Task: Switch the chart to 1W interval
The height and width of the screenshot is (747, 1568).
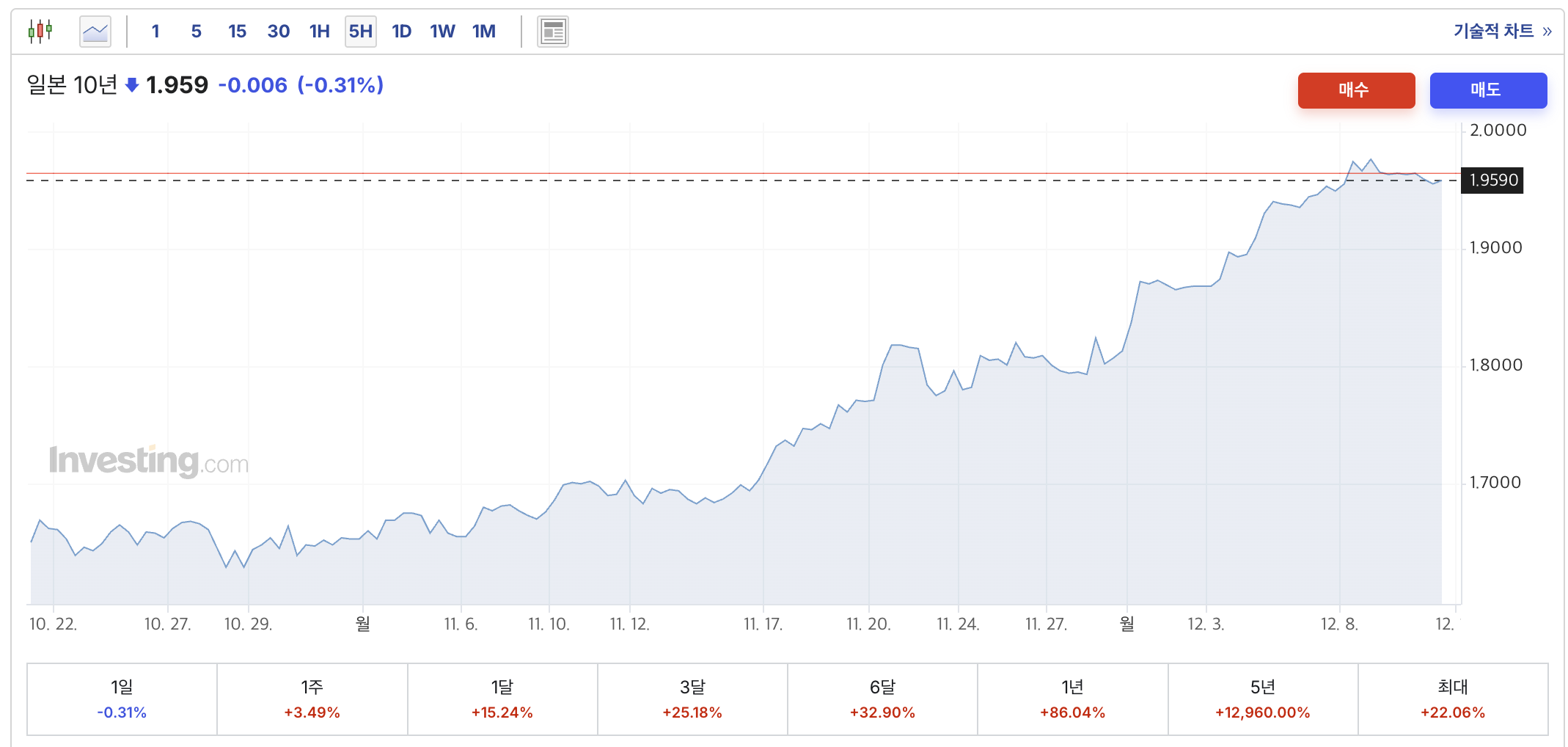Action: tap(442, 32)
